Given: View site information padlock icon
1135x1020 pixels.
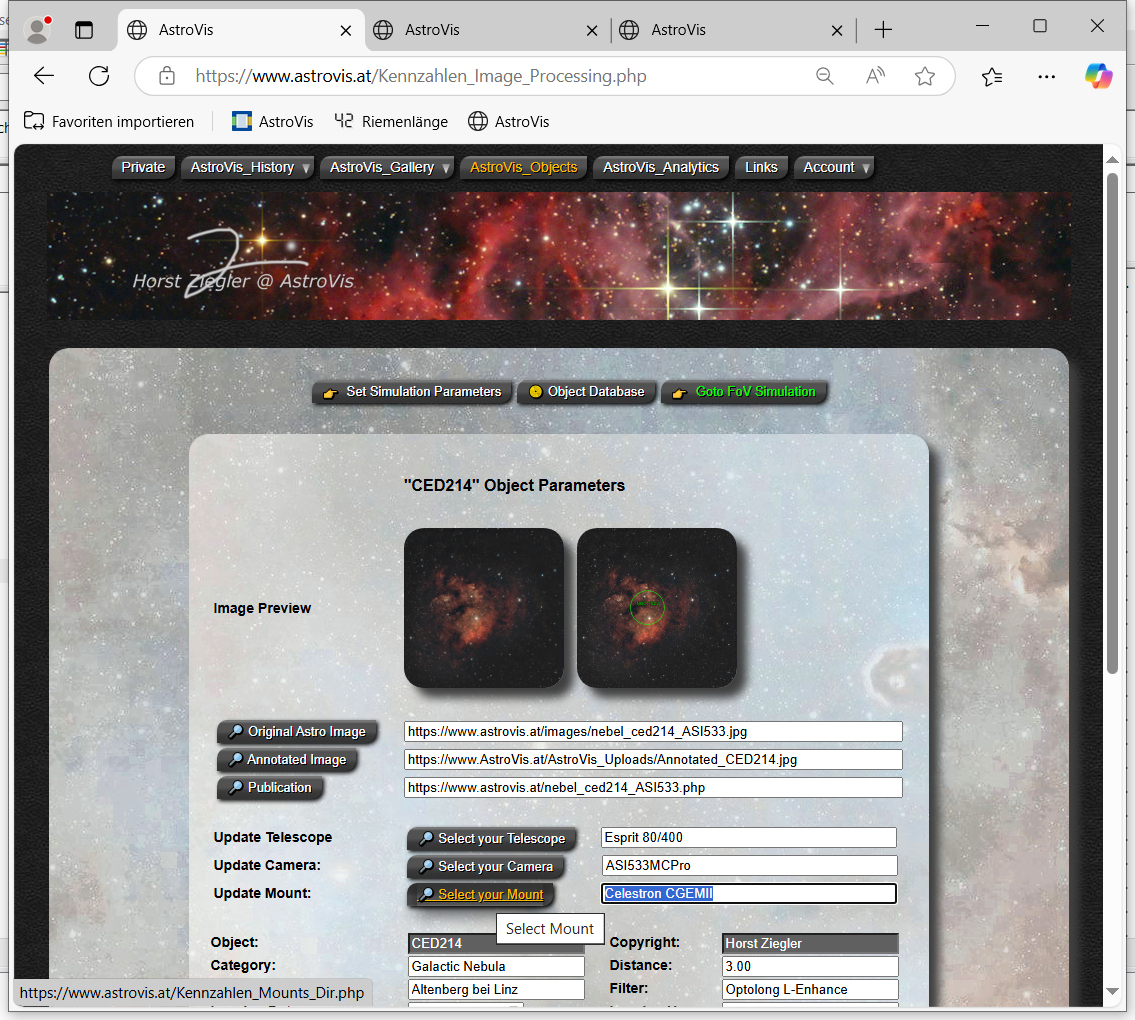Looking at the screenshot, I should [167, 76].
